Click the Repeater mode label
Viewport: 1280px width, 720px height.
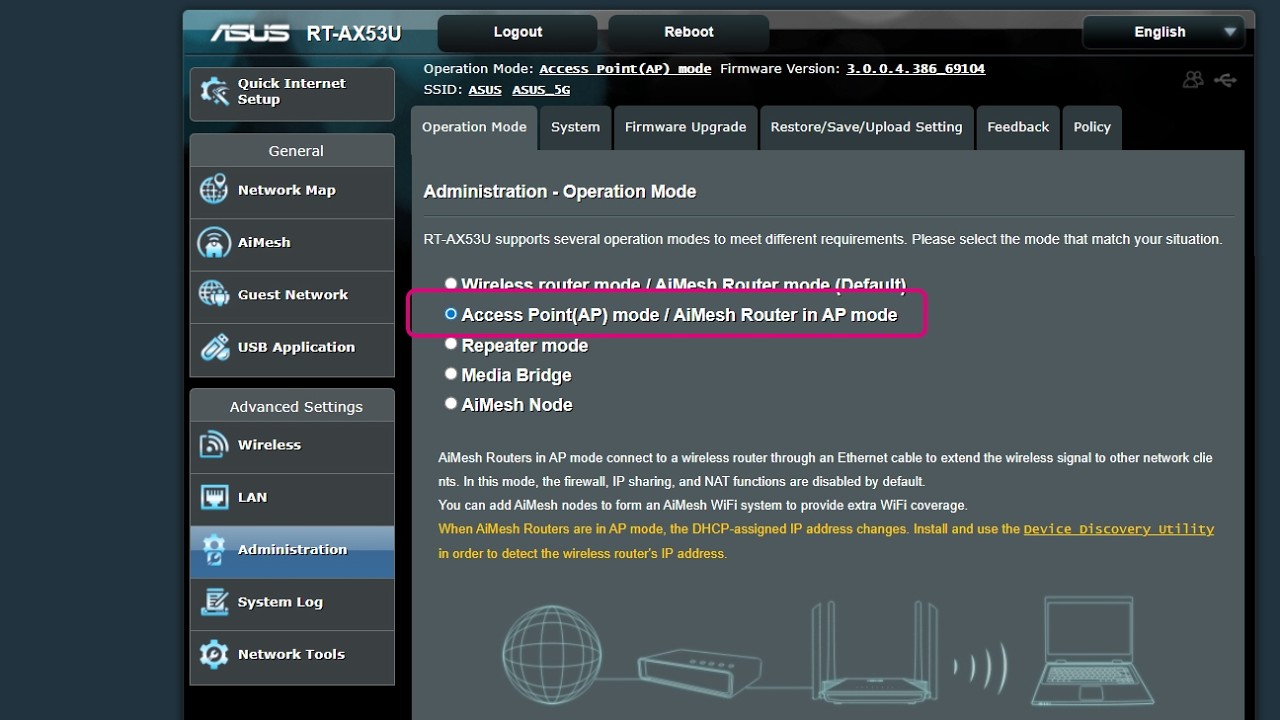click(524, 345)
